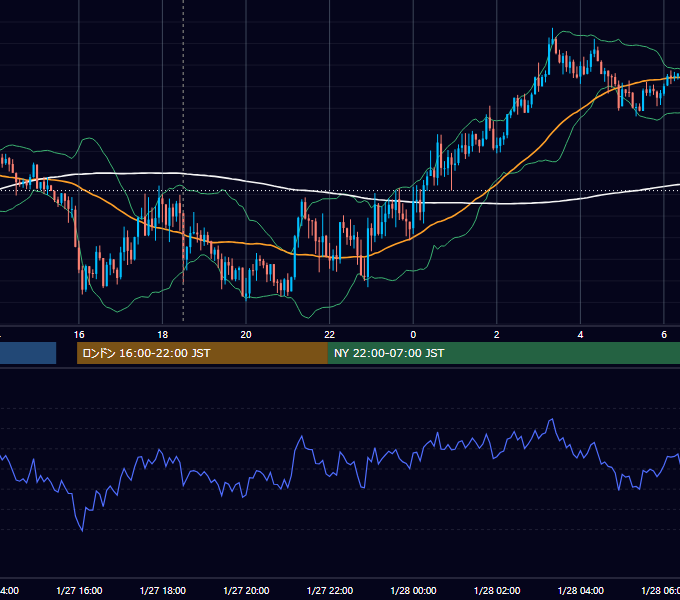Click the ロンドン 16:00-22:00 JST session band
The image size is (680, 600).
[x=202, y=353]
